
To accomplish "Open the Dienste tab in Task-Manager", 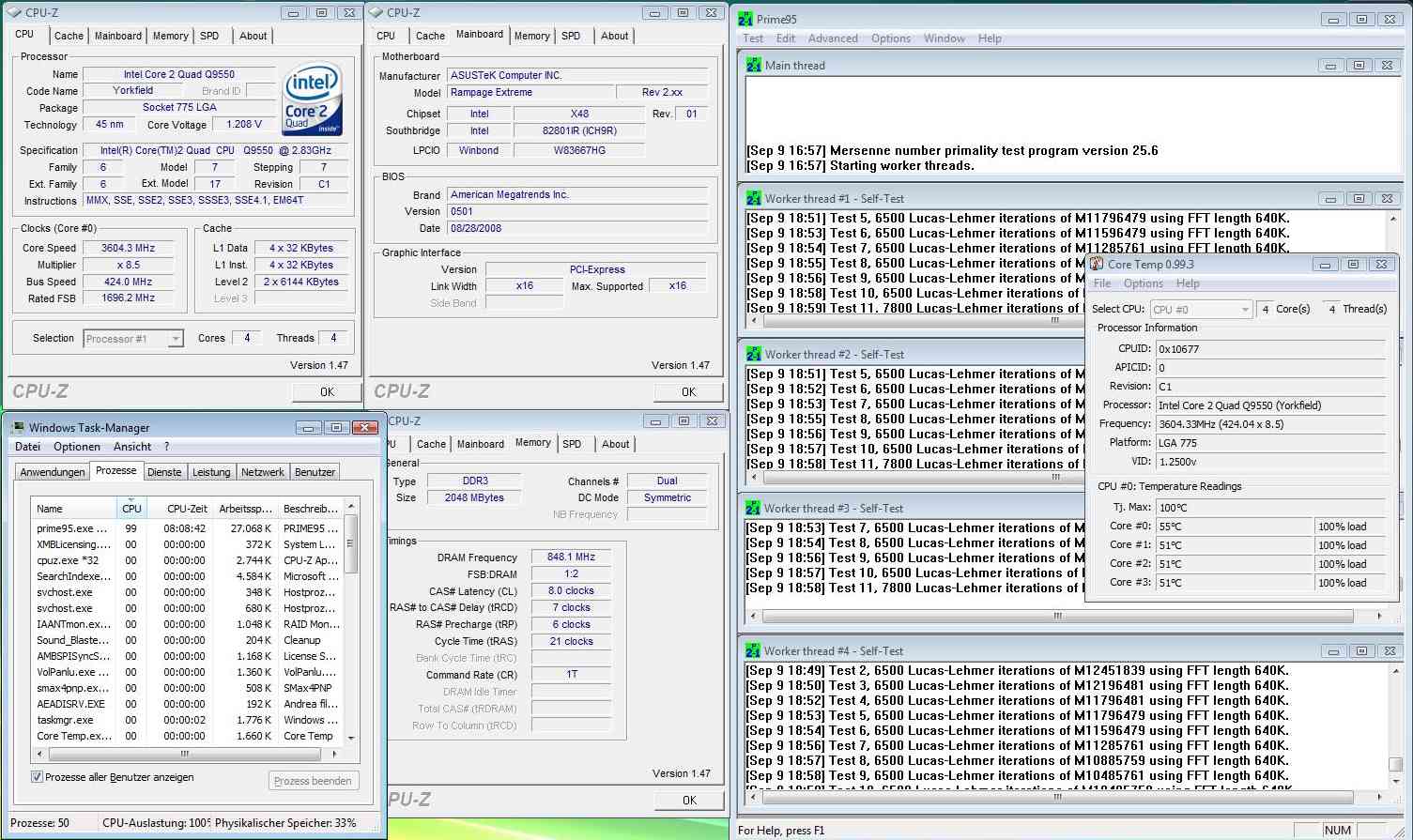I will 164,472.
